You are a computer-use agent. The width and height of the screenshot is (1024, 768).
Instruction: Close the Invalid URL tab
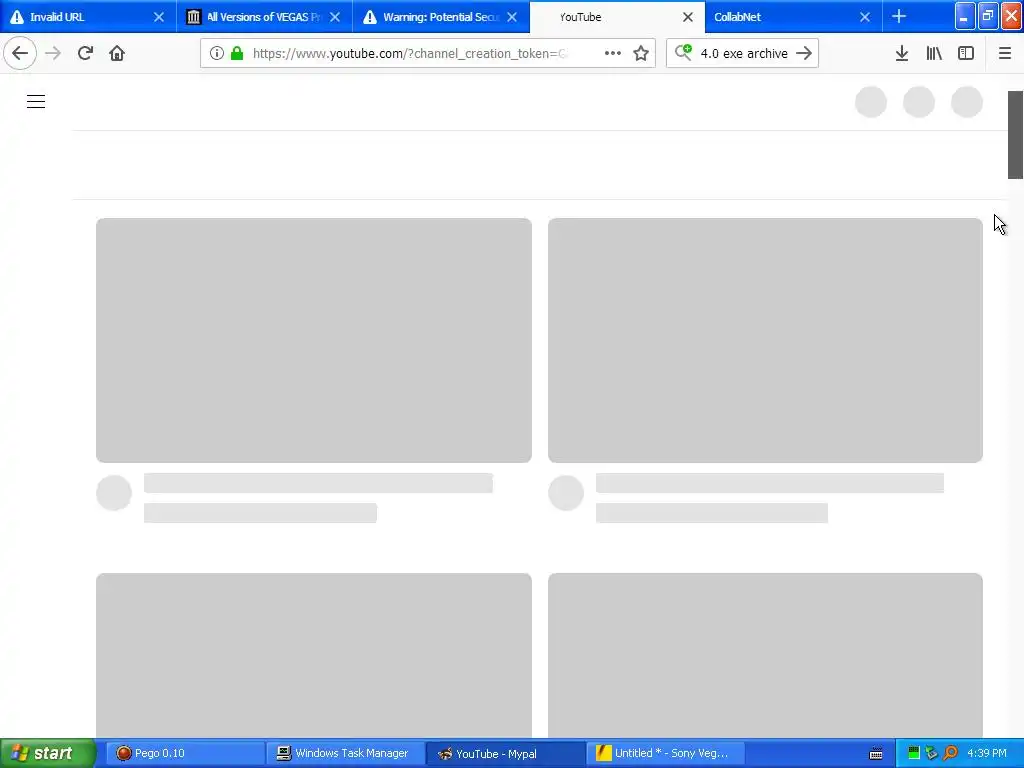click(159, 17)
